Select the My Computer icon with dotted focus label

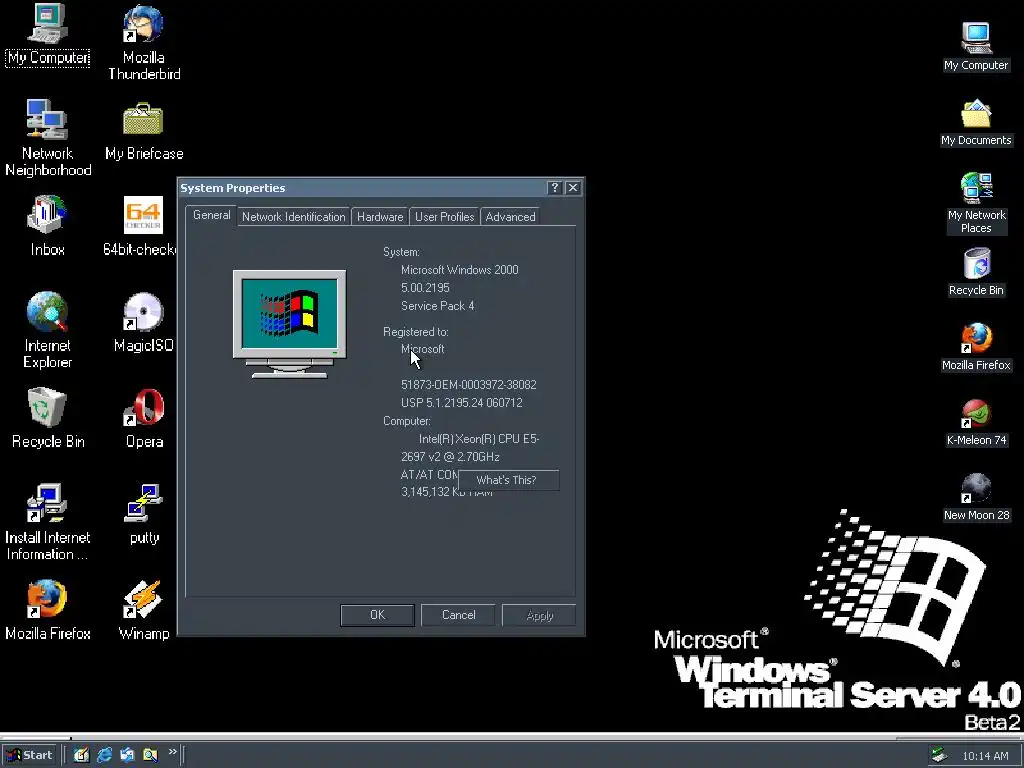[48, 35]
